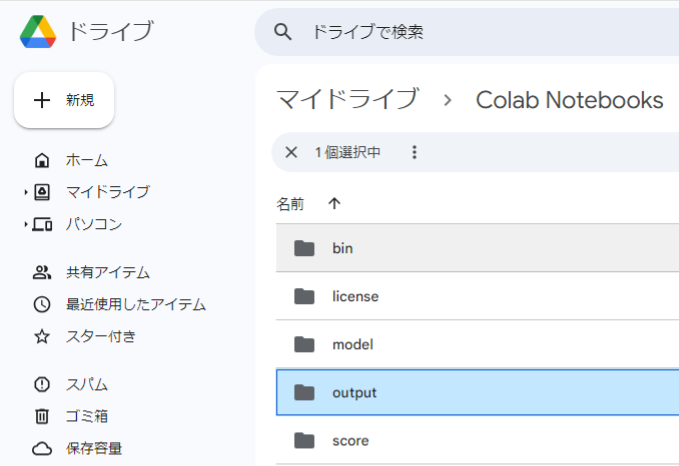This screenshot has height=466, width=679.
Task: Go to マイドライブ breadcrumb
Action: click(348, 99)
